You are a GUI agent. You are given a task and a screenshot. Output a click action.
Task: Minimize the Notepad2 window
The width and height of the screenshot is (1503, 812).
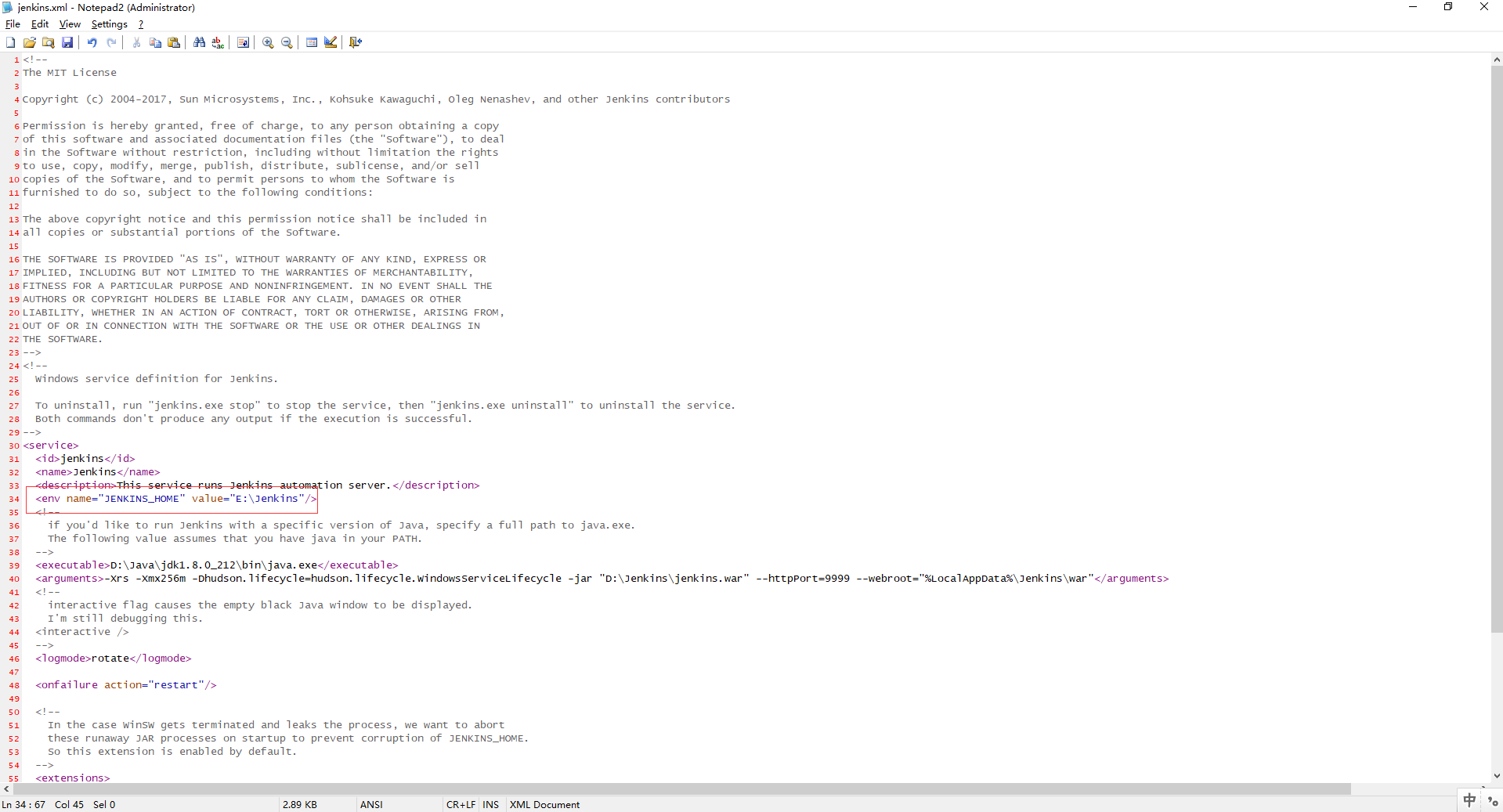pos(1413,7)
